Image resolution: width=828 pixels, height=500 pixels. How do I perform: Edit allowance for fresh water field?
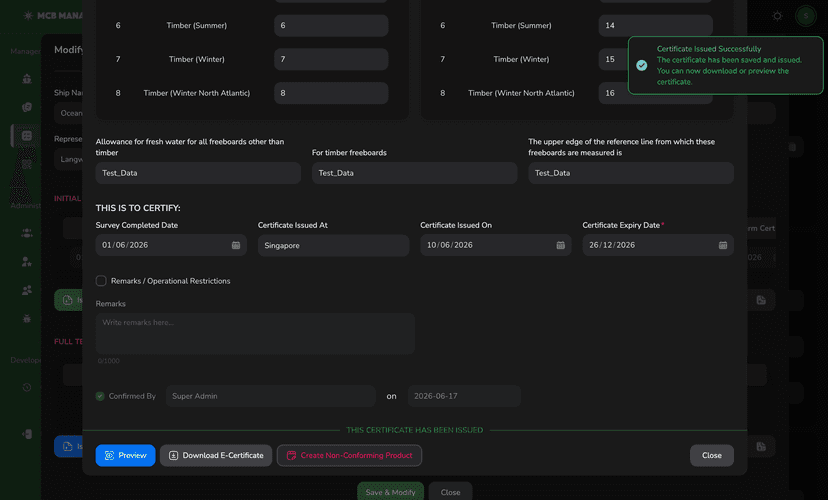coord(198,173)
